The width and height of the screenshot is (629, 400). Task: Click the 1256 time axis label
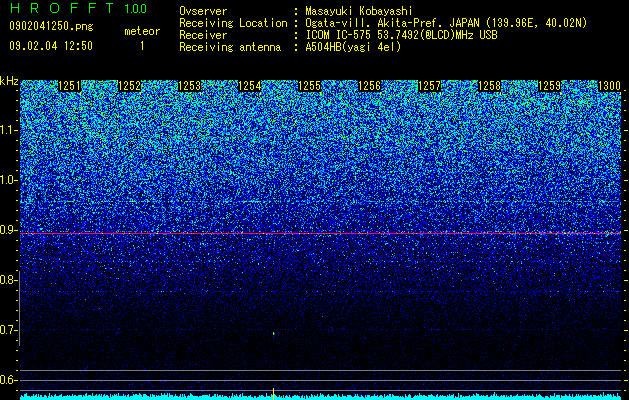(x=369, y=86)
